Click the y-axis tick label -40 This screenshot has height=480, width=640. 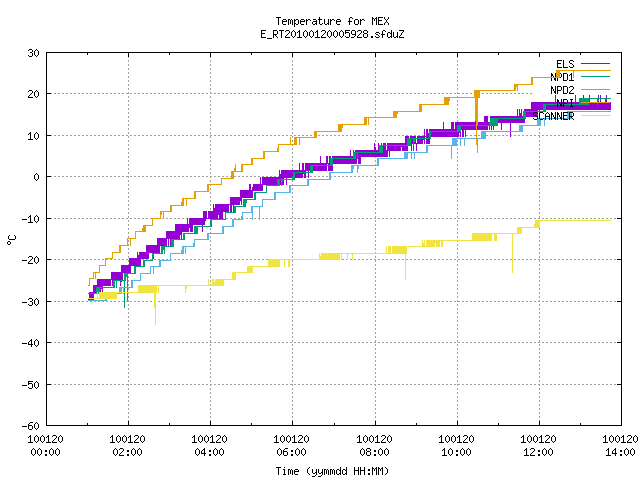tap(31, 343)
